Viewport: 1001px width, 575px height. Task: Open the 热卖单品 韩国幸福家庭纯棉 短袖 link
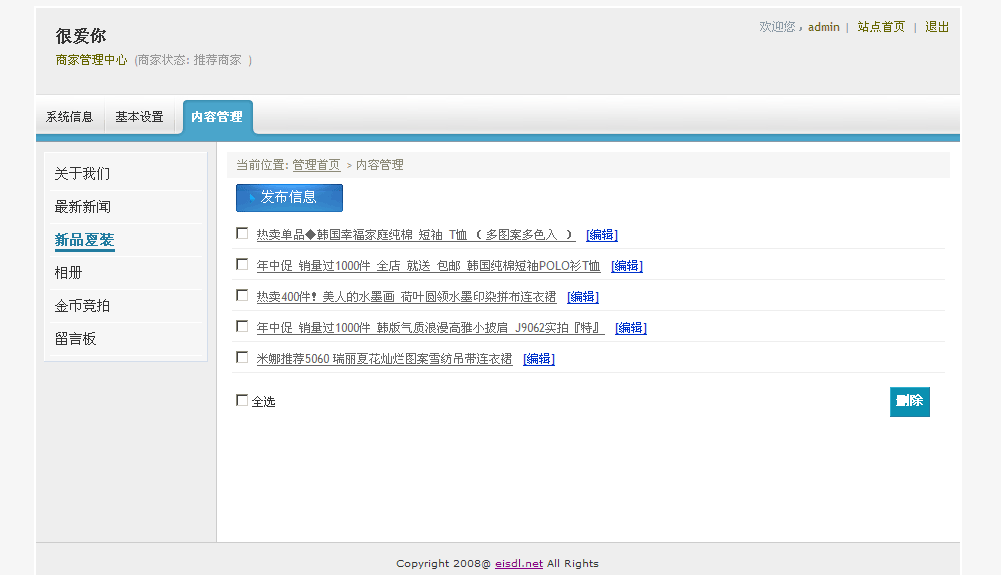[x=416, y=235]
